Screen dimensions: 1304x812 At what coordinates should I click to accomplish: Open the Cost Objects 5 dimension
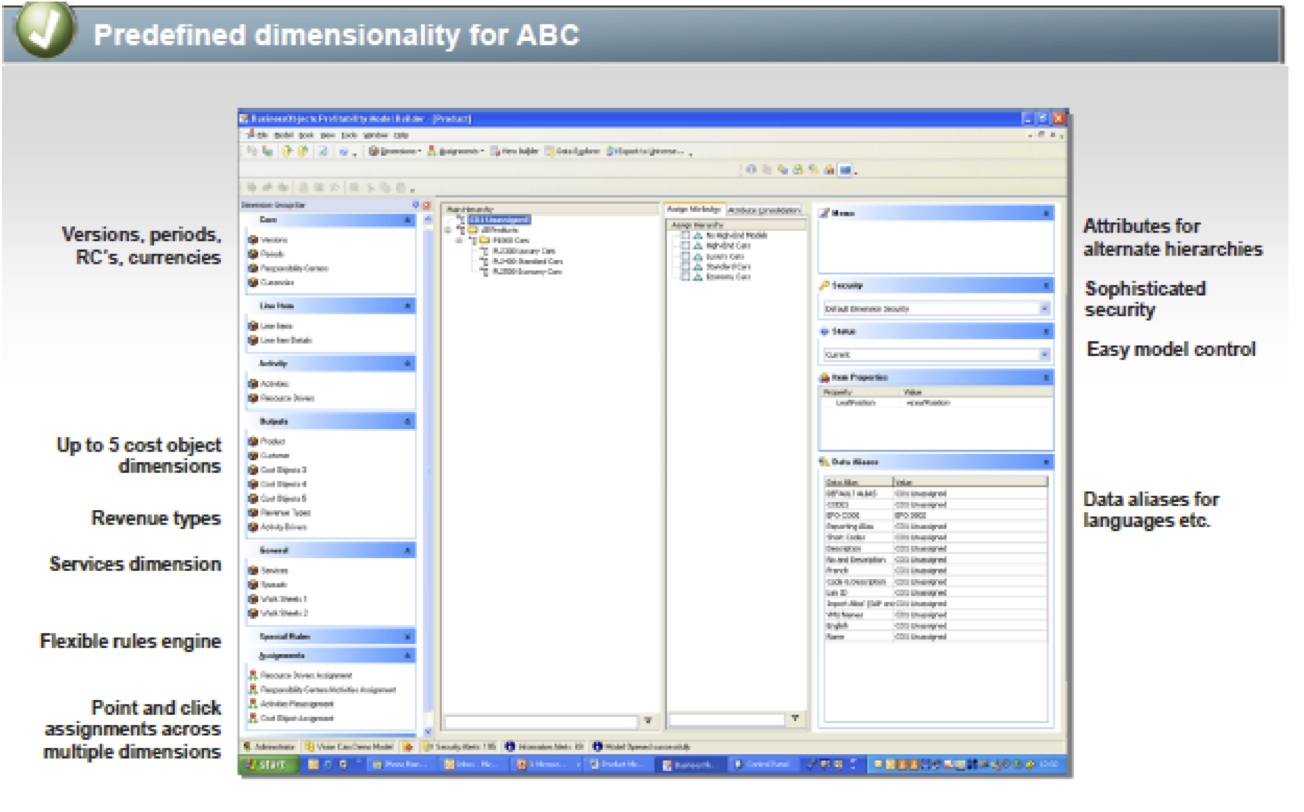(277, 498)
